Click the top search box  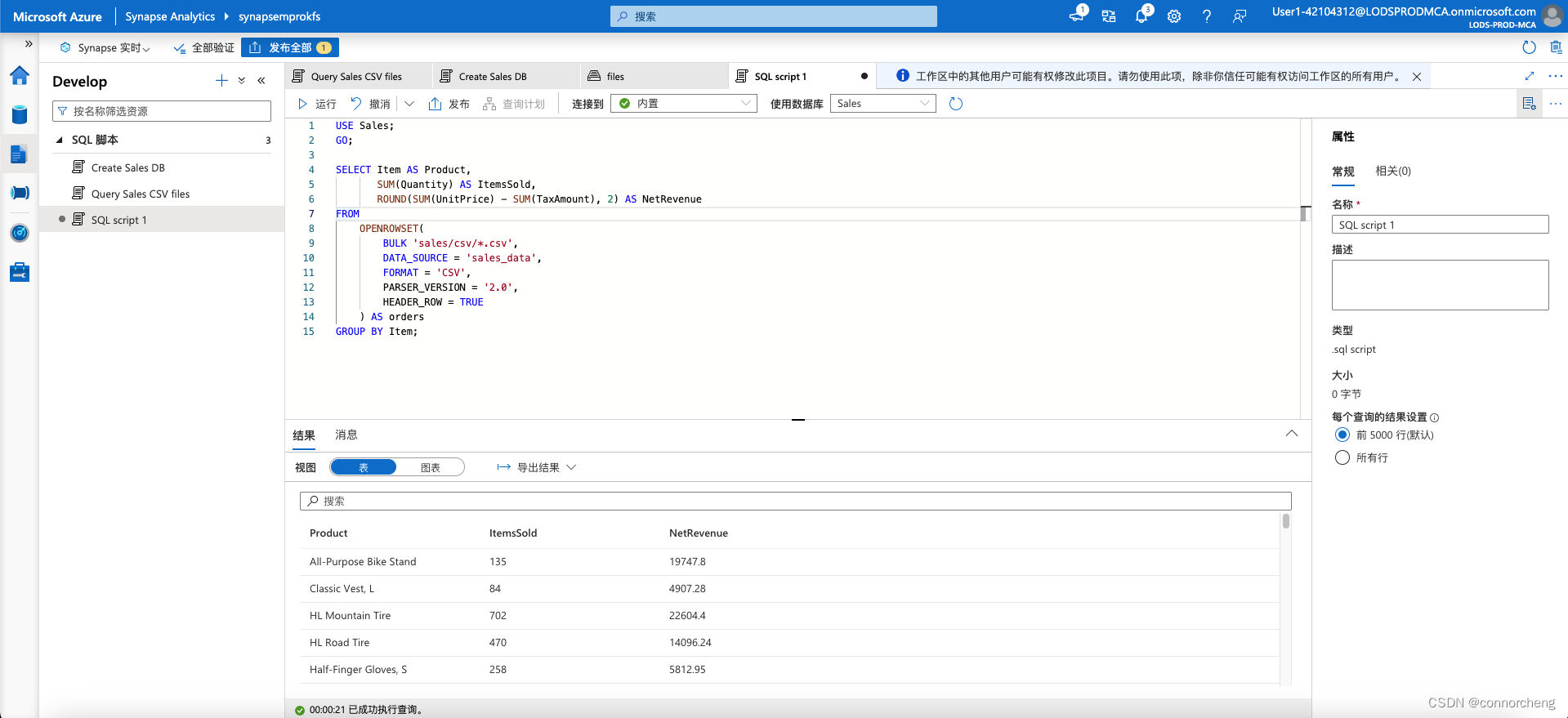[x=774, y=16]
